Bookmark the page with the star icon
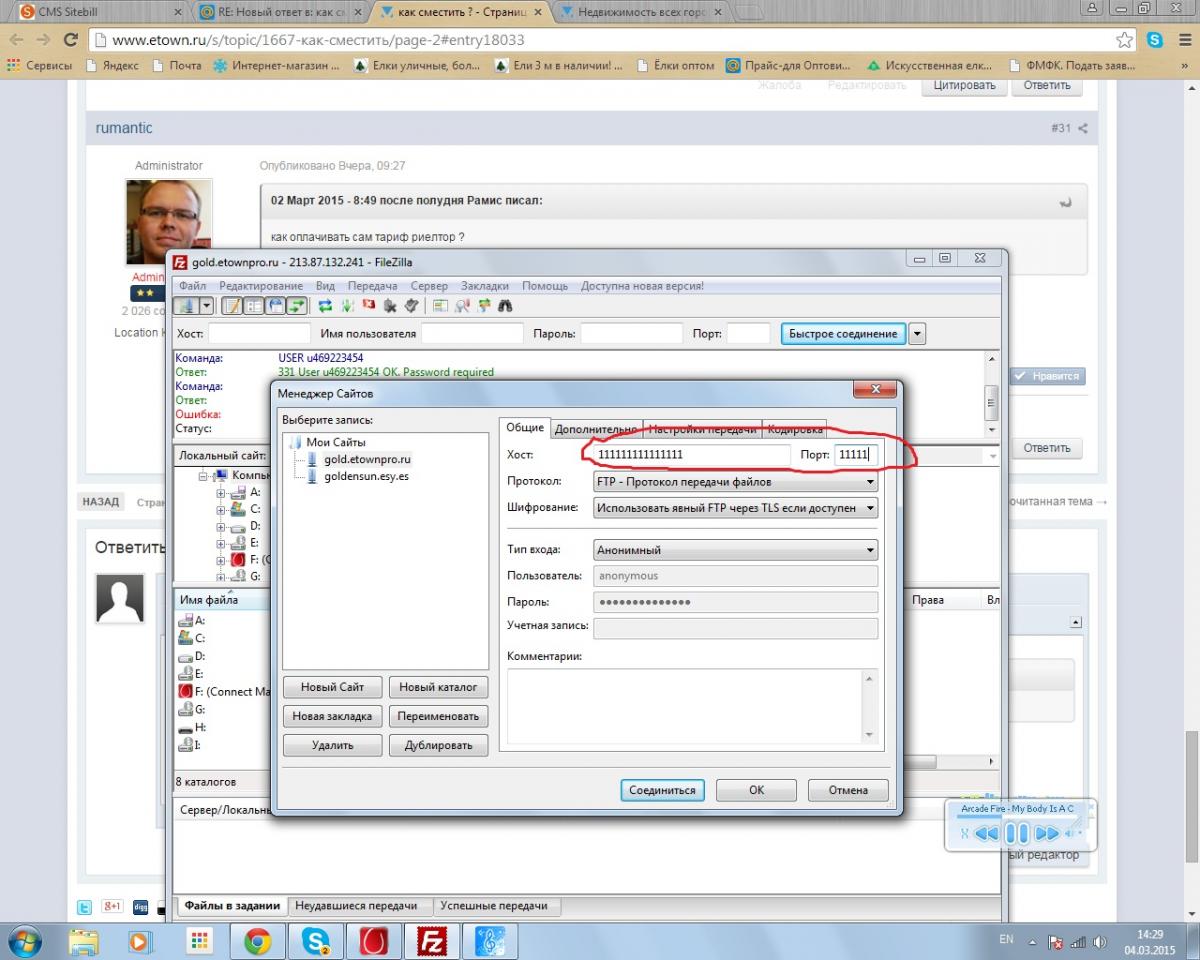 click(1125, 40)
